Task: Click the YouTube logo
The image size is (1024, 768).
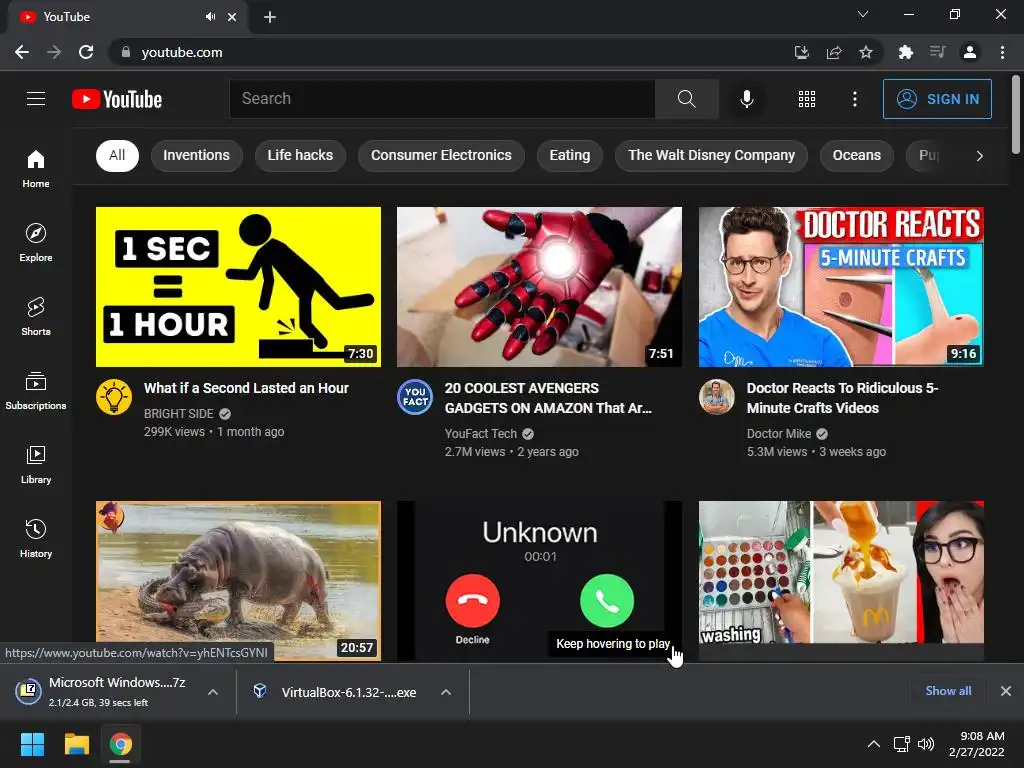Action: coord(117,99)
